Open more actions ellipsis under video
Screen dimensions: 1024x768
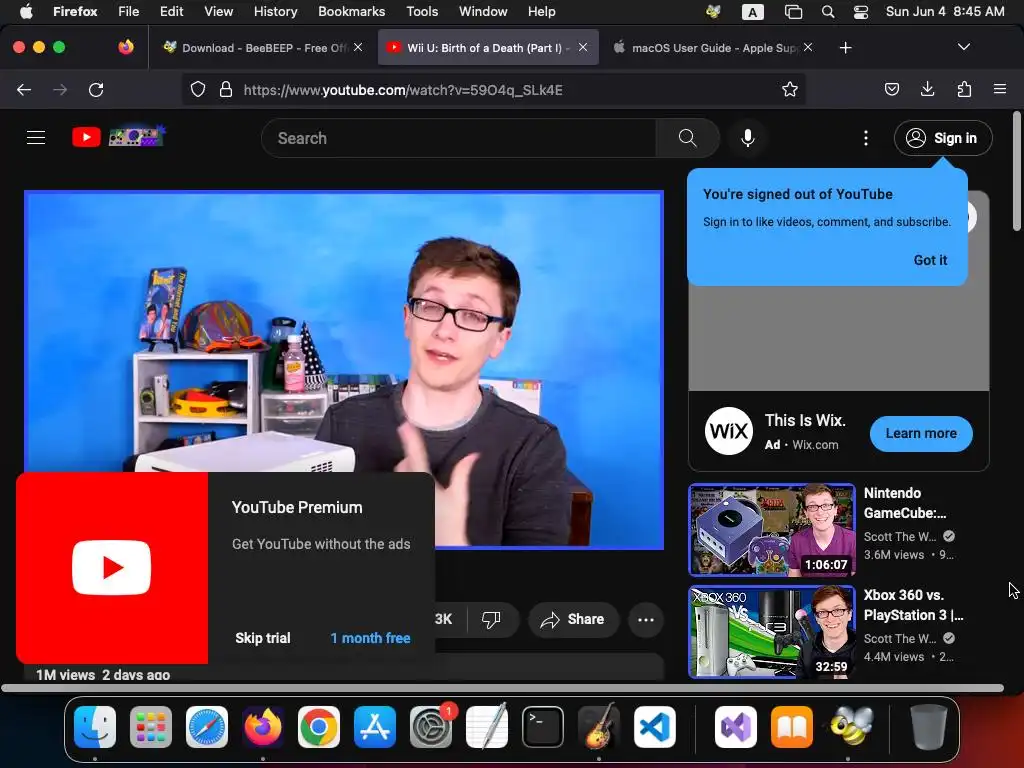click(x=646, y=620)
